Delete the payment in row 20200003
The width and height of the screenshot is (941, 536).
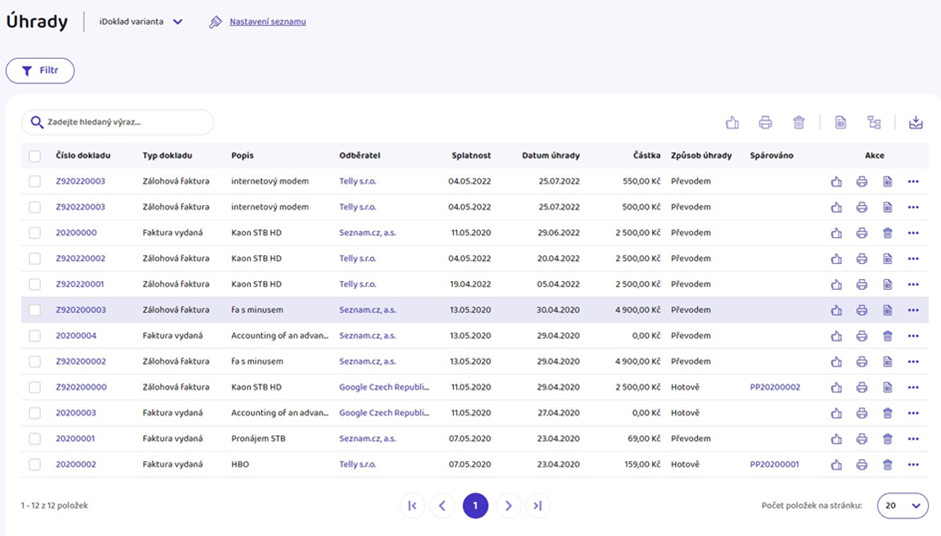(x=888, y=413)
